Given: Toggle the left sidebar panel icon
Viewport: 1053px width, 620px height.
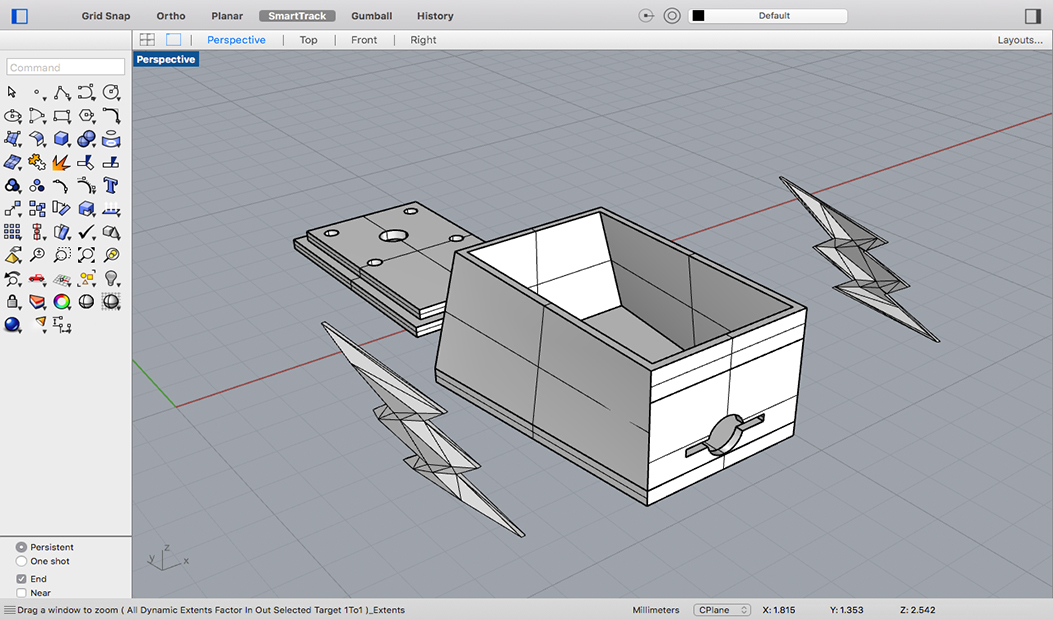Looking at the screenshot, I should (x=20, y=15).
